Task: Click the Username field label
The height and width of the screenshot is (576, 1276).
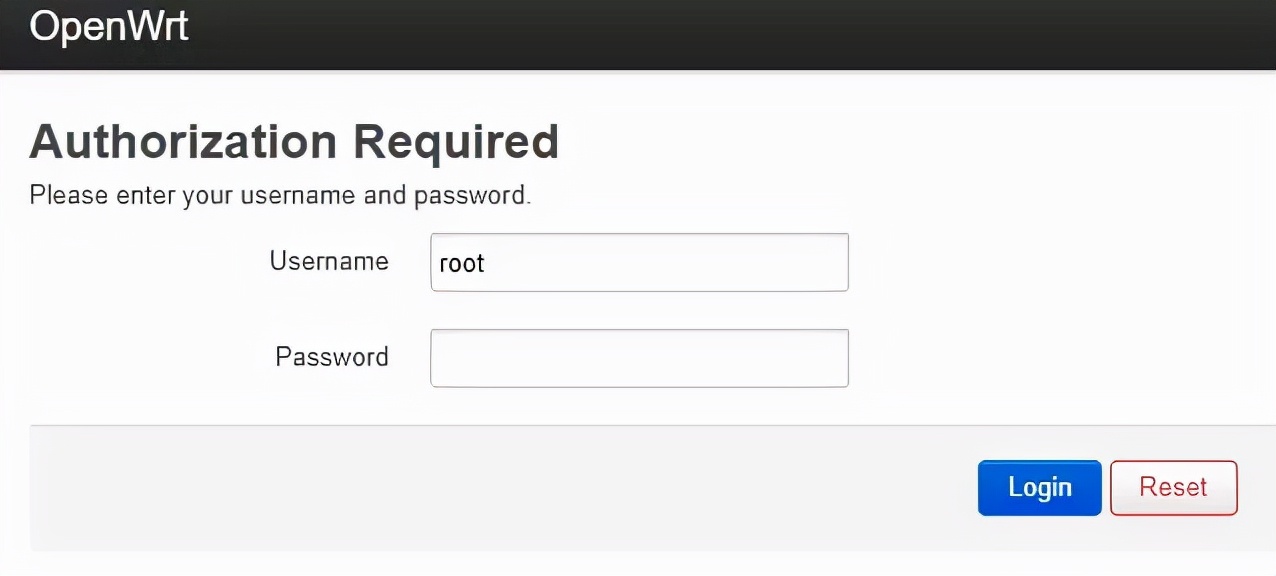Action: 329,261
